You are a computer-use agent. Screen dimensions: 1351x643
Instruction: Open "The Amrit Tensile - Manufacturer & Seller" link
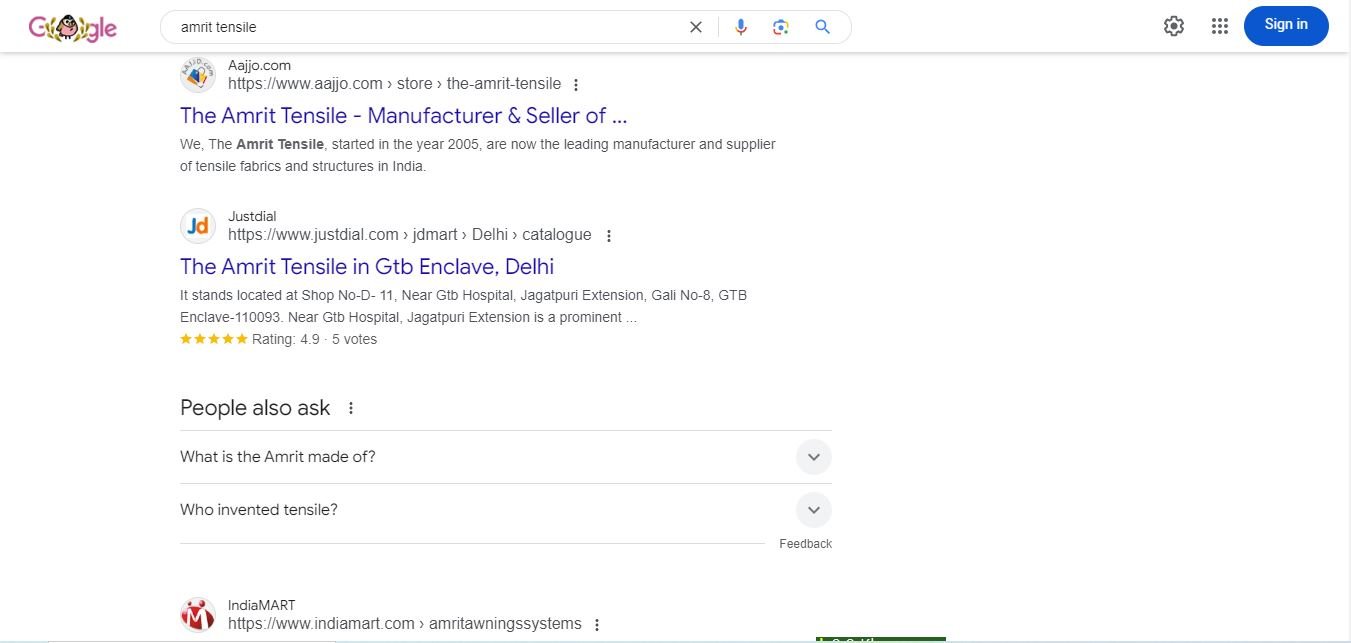403,115
